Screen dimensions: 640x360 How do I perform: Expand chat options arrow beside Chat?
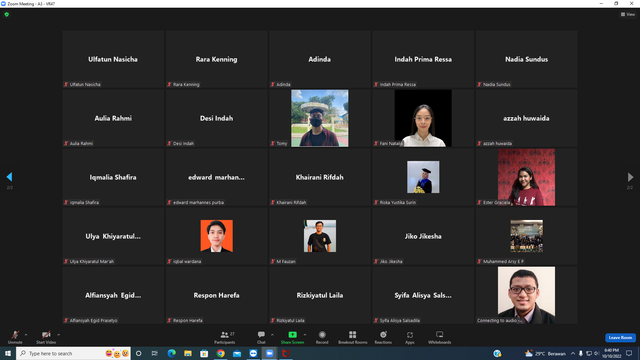pos(272,335)
